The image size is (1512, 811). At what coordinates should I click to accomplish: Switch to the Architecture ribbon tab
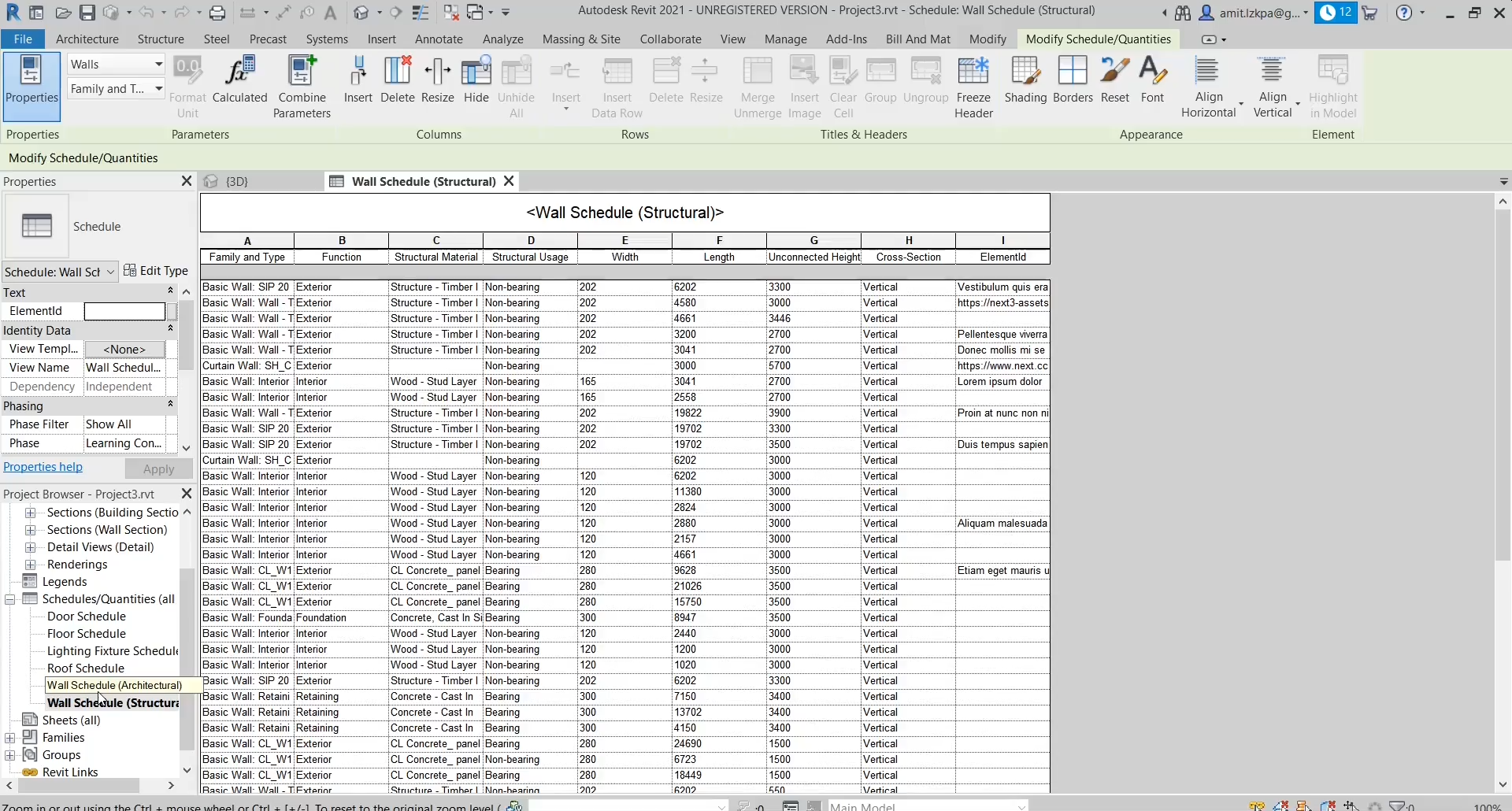(87, 39)
